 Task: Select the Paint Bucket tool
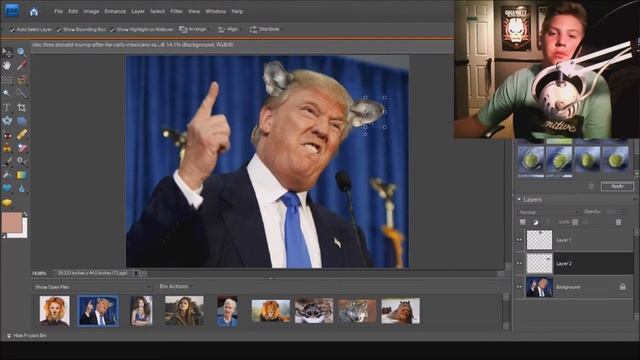click(x=7, y=175)
